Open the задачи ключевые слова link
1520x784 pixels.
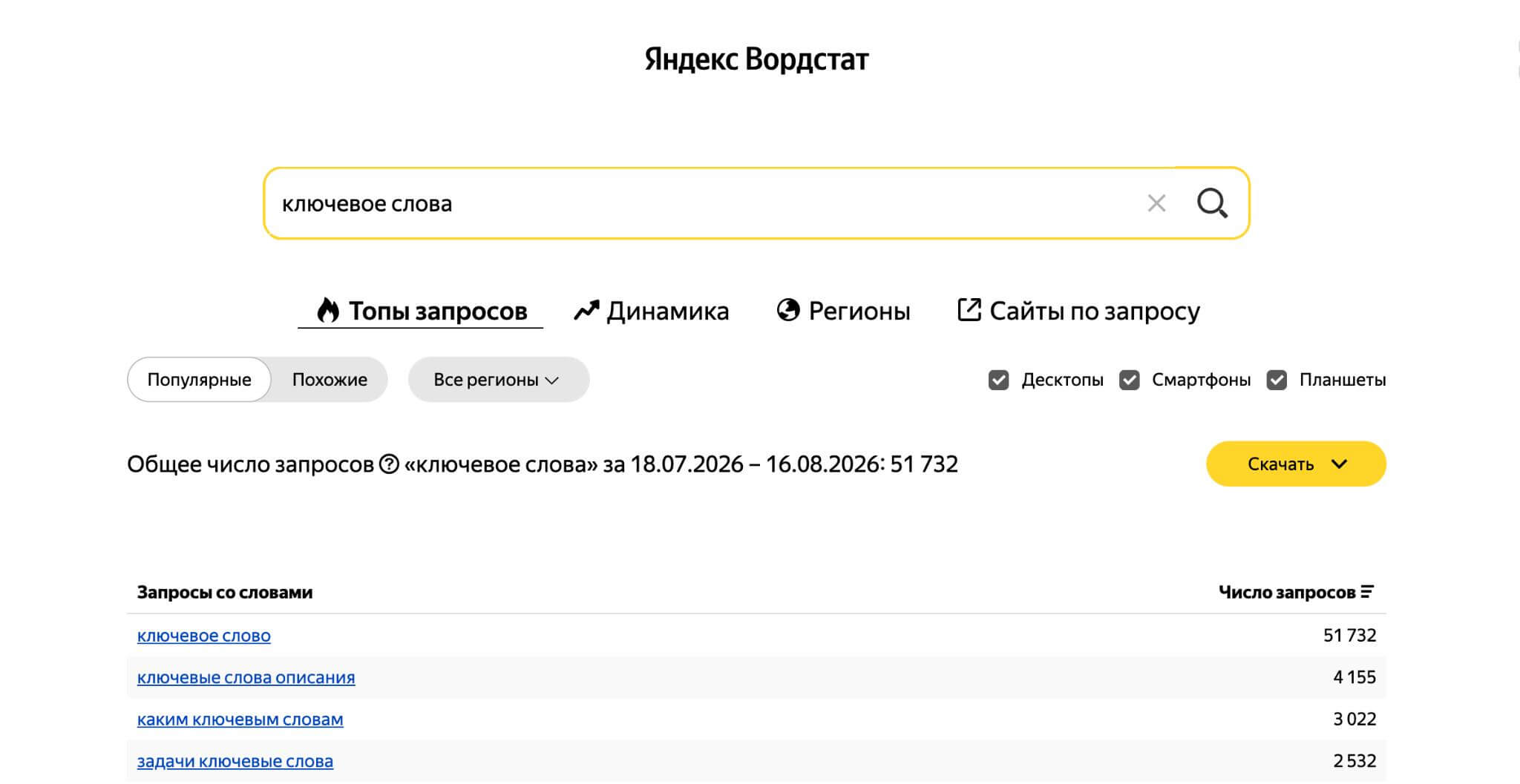click(x=235, y=762)
